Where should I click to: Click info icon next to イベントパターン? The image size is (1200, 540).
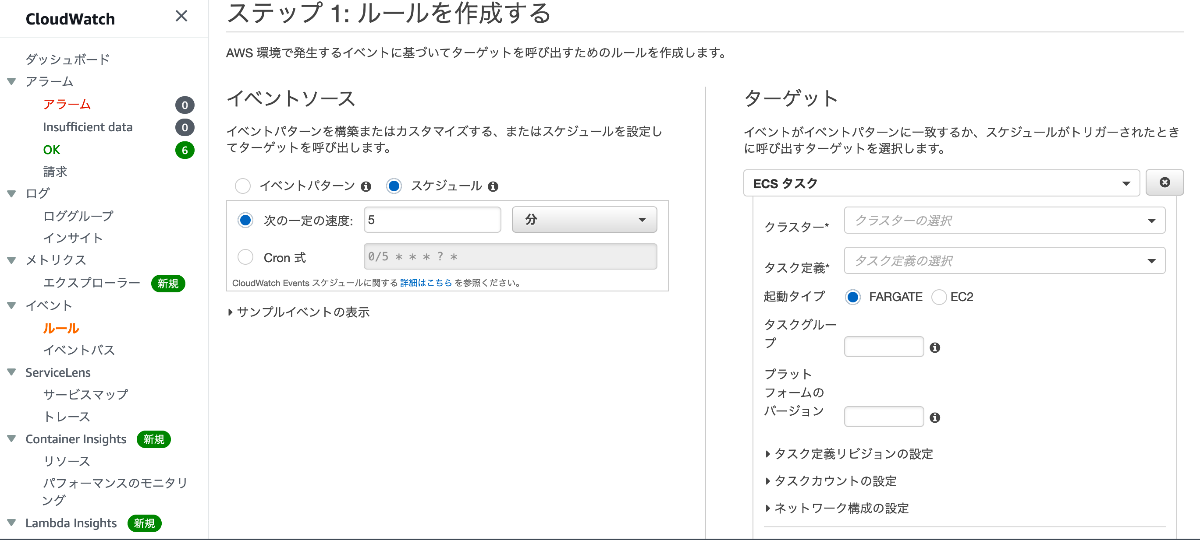(366, 186)
